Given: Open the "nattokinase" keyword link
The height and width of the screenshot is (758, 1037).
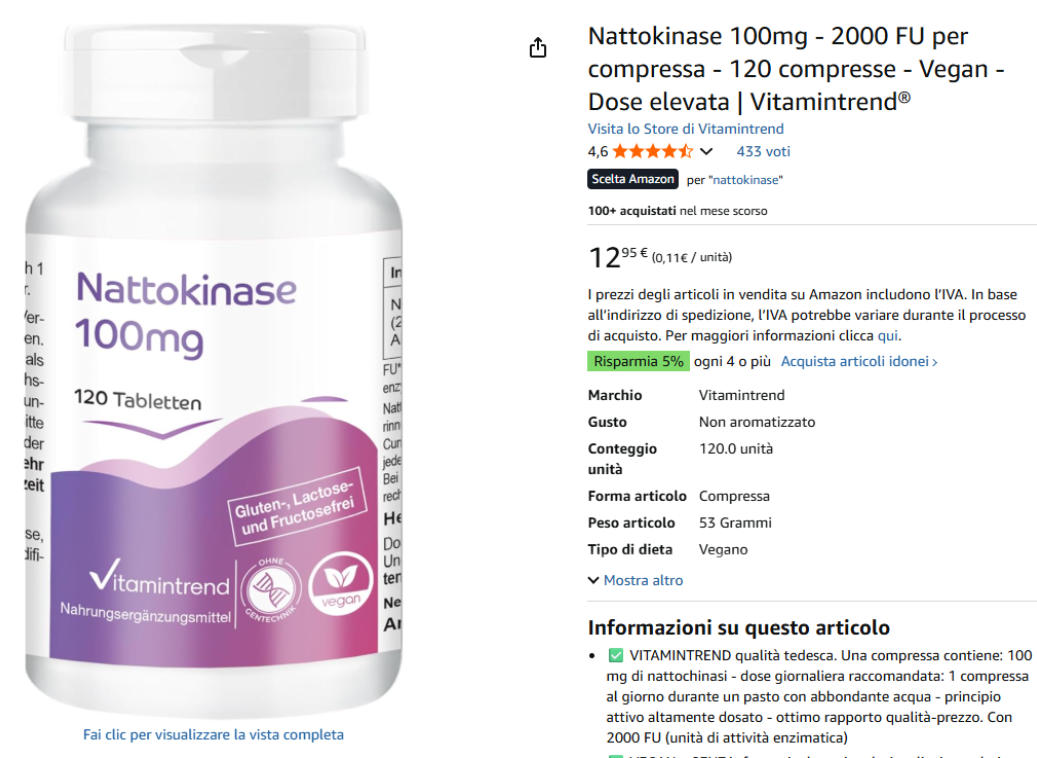Looking at the screenshot, I should point(747,180).
